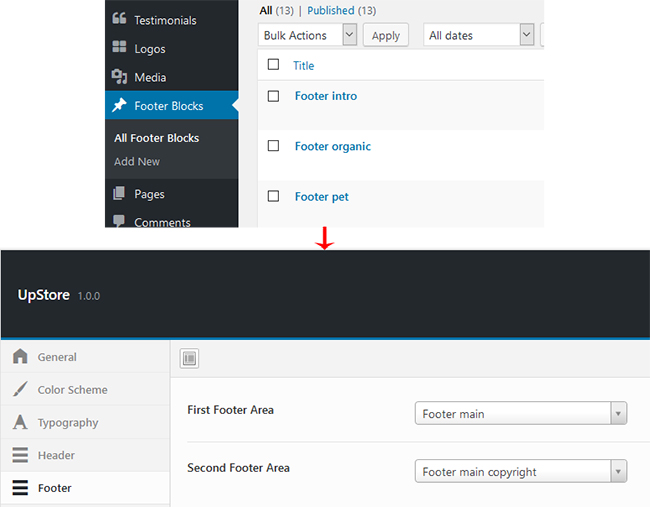Open the Bulk Actions dropdown
Image resolution: width=650 pixels, height=507 pixels.
point(307,35)
